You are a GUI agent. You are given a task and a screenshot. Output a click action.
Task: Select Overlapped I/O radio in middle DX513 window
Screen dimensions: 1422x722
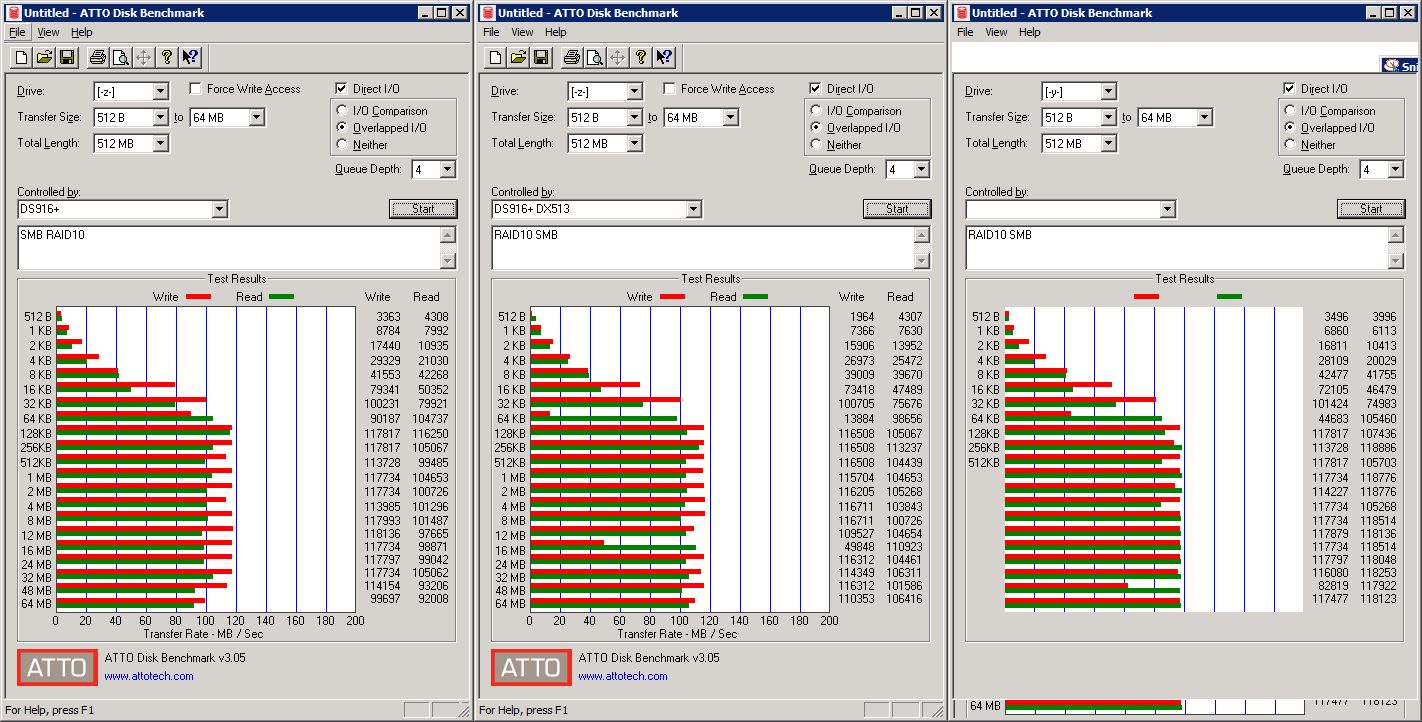(x=817, y=128)
